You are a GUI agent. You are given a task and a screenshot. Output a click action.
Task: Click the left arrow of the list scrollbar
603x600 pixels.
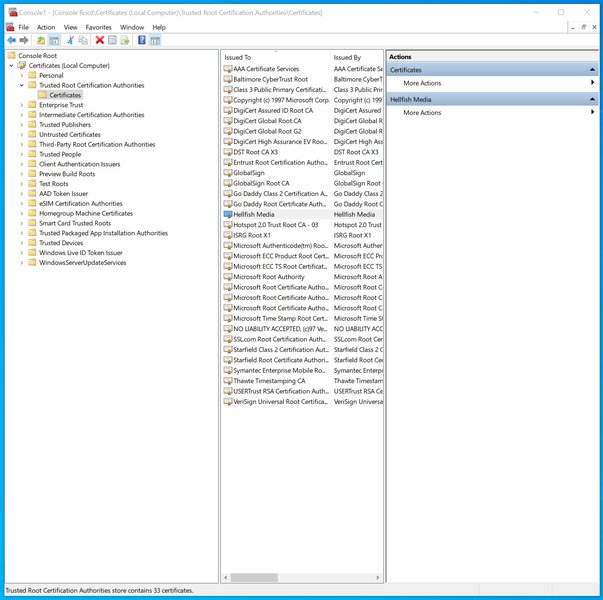pos(226,577)
